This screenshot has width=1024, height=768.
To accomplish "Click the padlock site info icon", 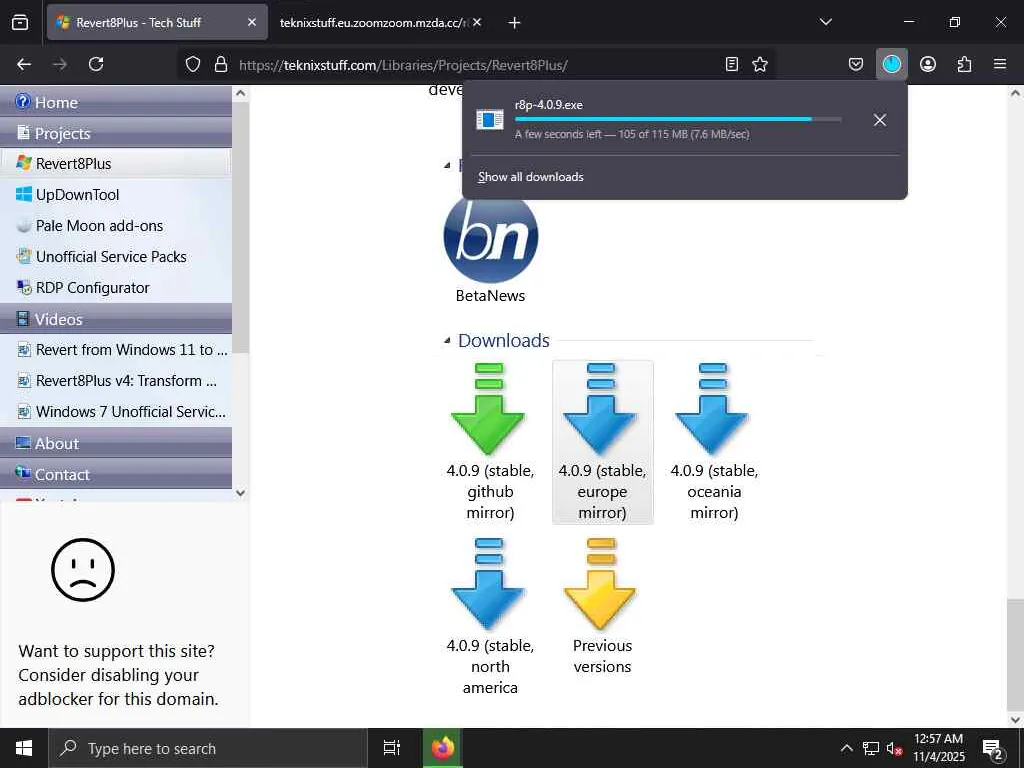I will coord(221,64).
